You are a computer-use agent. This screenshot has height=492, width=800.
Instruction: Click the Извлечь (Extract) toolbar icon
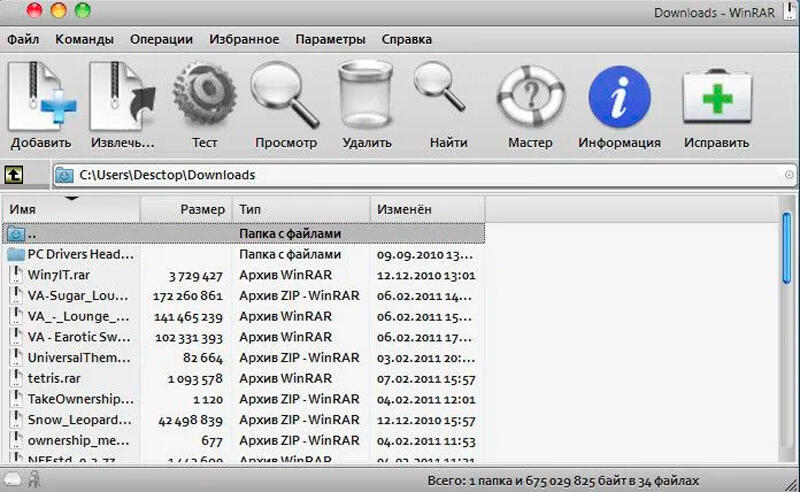pyautogui.click(x=122, y=98)
